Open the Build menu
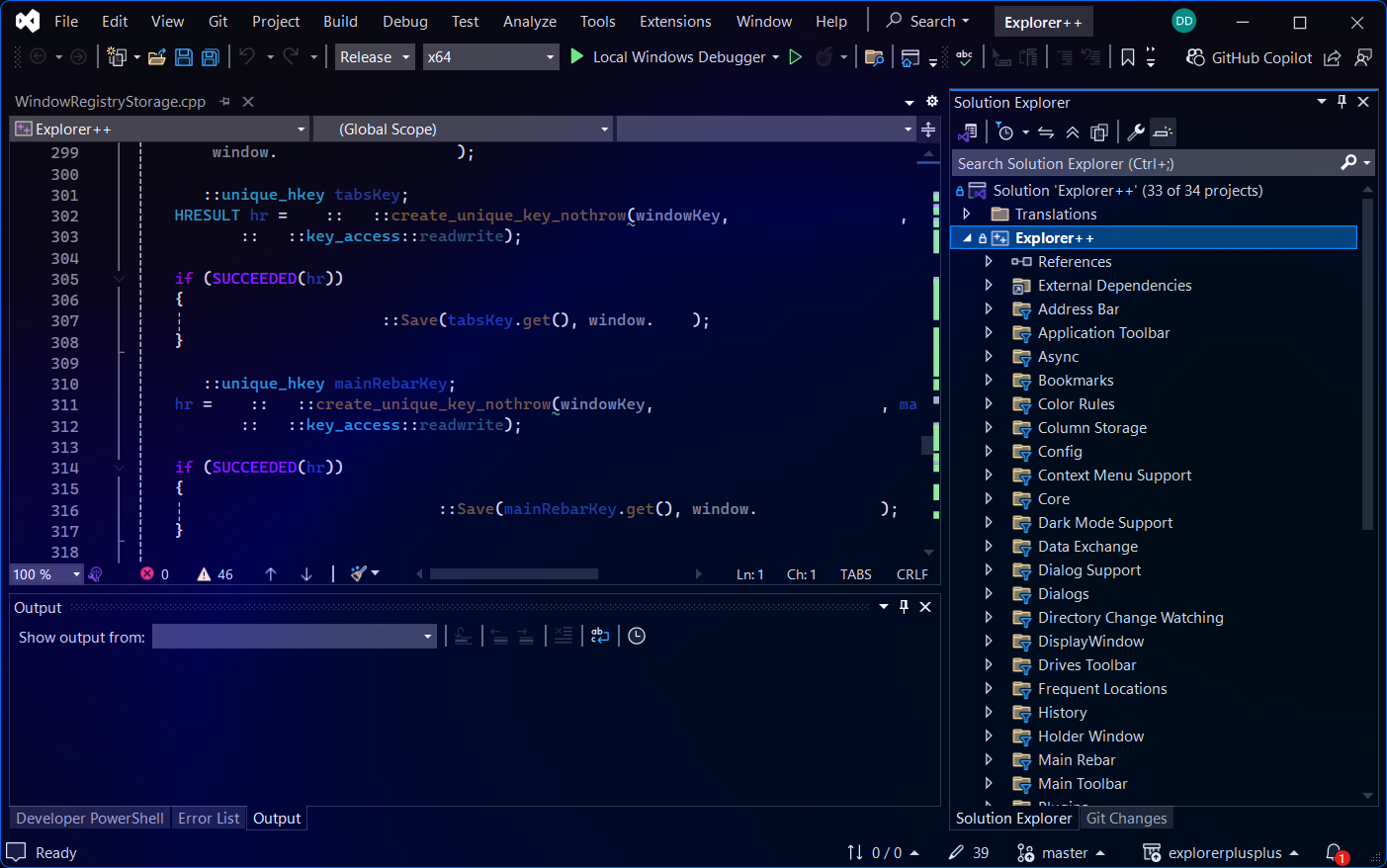The image size is (1387, 868). 340,21
